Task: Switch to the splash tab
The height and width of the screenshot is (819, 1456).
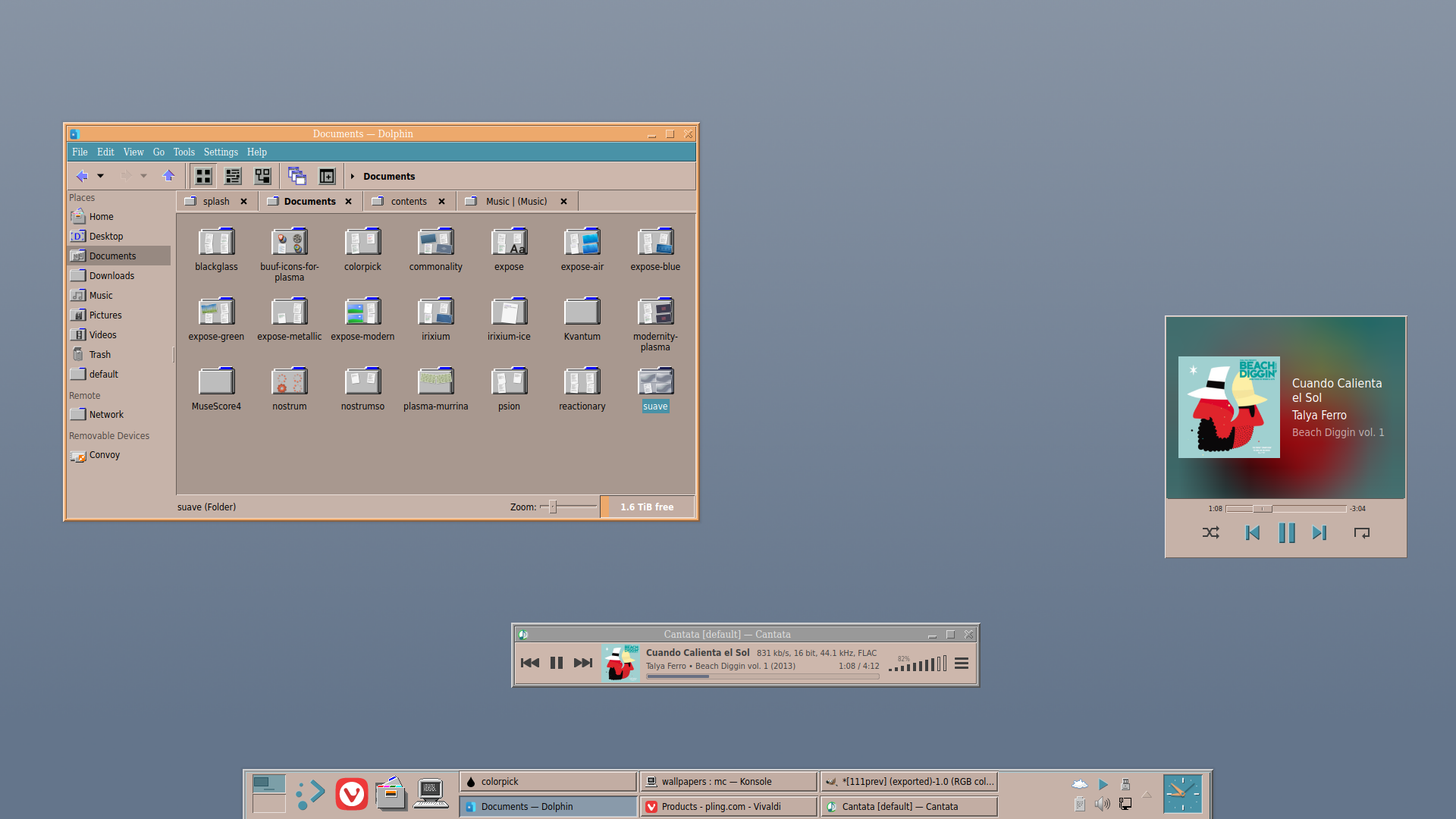Action: click(x=216, y=201)
